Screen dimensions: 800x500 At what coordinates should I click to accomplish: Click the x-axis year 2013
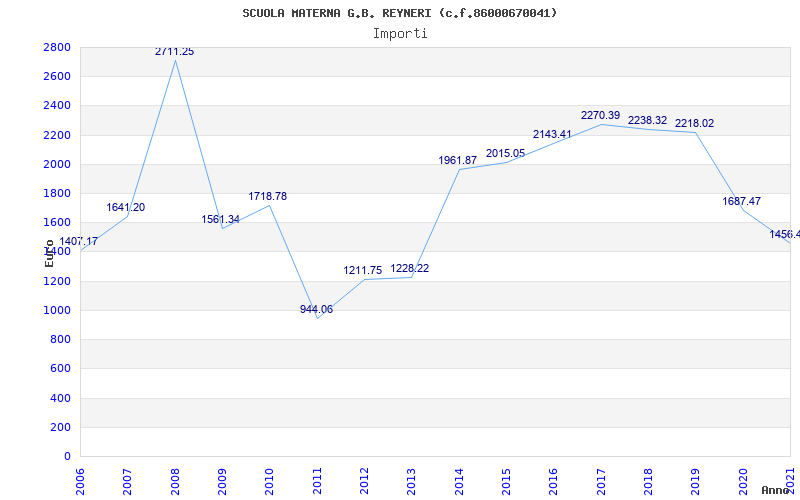(x=412, y=482)
